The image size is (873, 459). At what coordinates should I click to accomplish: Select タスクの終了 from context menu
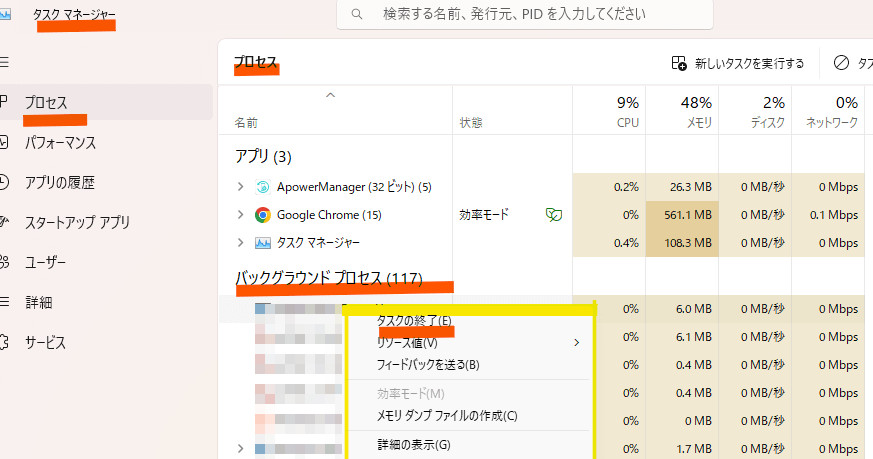tap(414, 321)
